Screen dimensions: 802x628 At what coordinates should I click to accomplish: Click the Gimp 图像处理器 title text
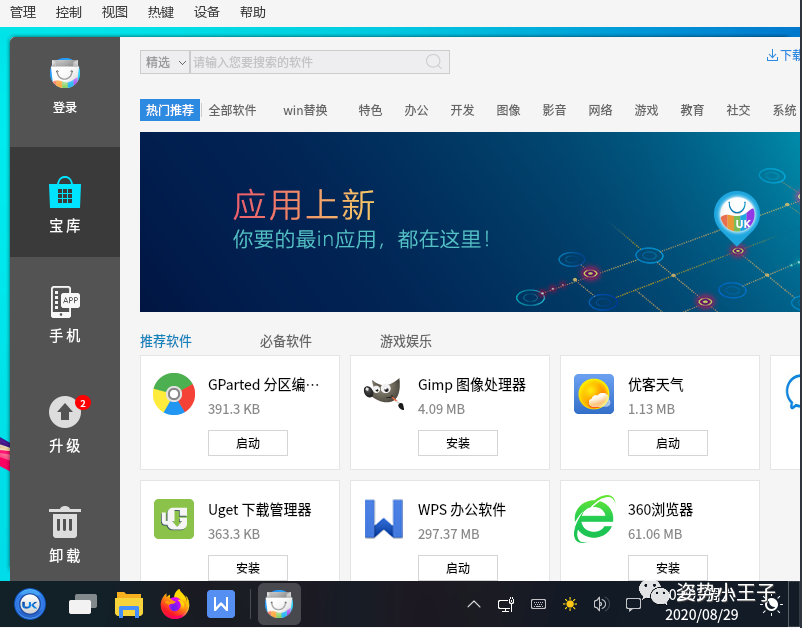click(x=472, y=385)
